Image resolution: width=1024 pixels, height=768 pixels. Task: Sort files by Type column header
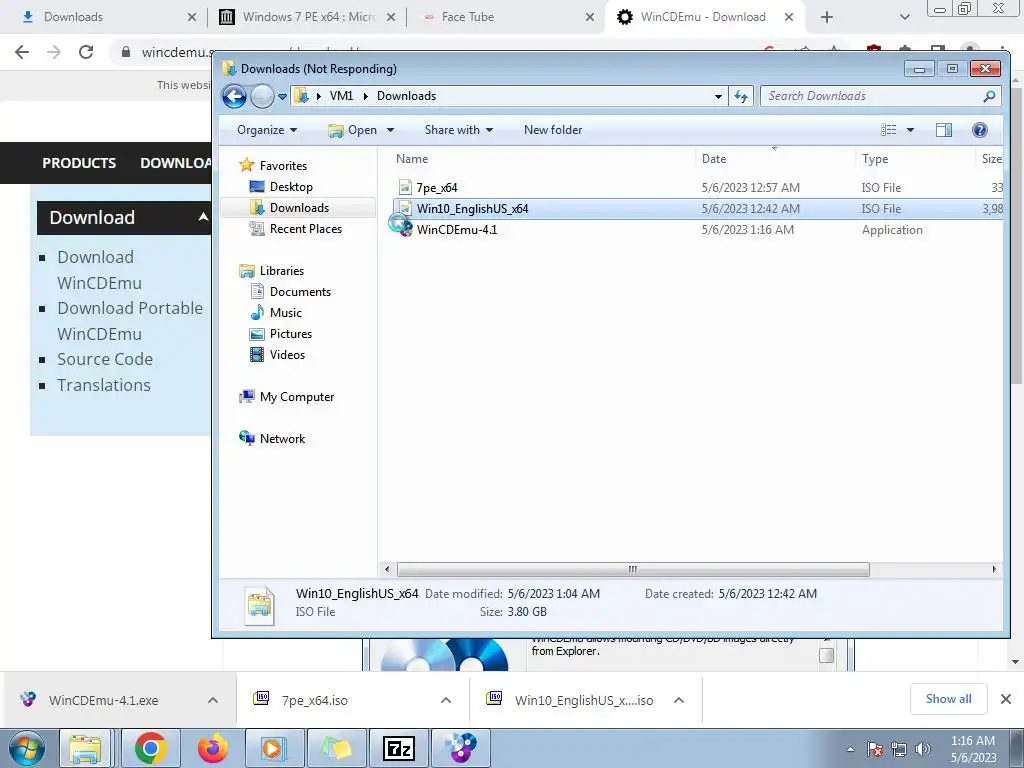coord(874,159)
